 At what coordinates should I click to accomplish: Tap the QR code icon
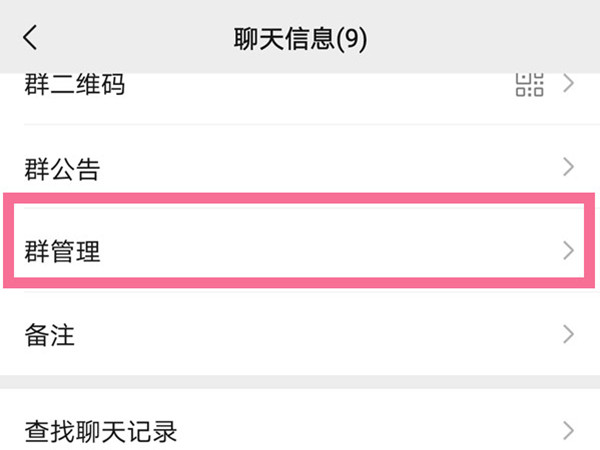(530, 84)
